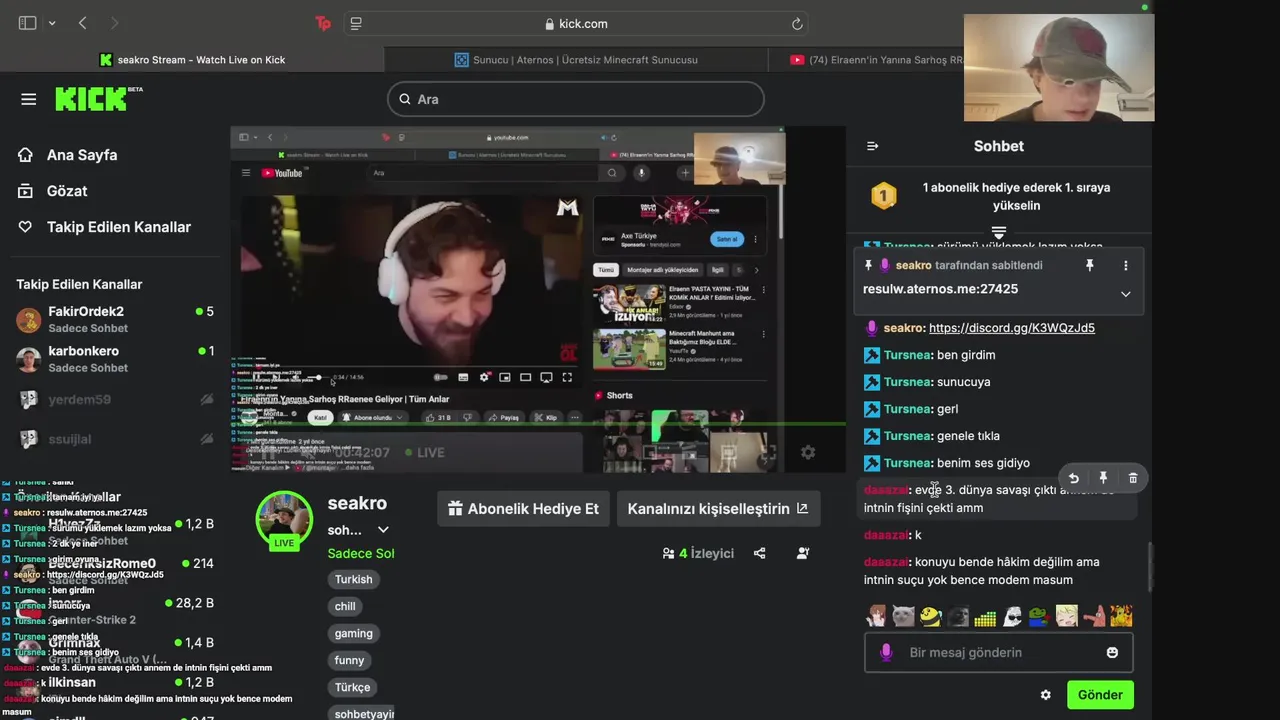Image resolution: width=1280 pixels, height=720 pixels.
Task: Click the Safari sidebar toggle icon
Action: (x=27, y=23)
